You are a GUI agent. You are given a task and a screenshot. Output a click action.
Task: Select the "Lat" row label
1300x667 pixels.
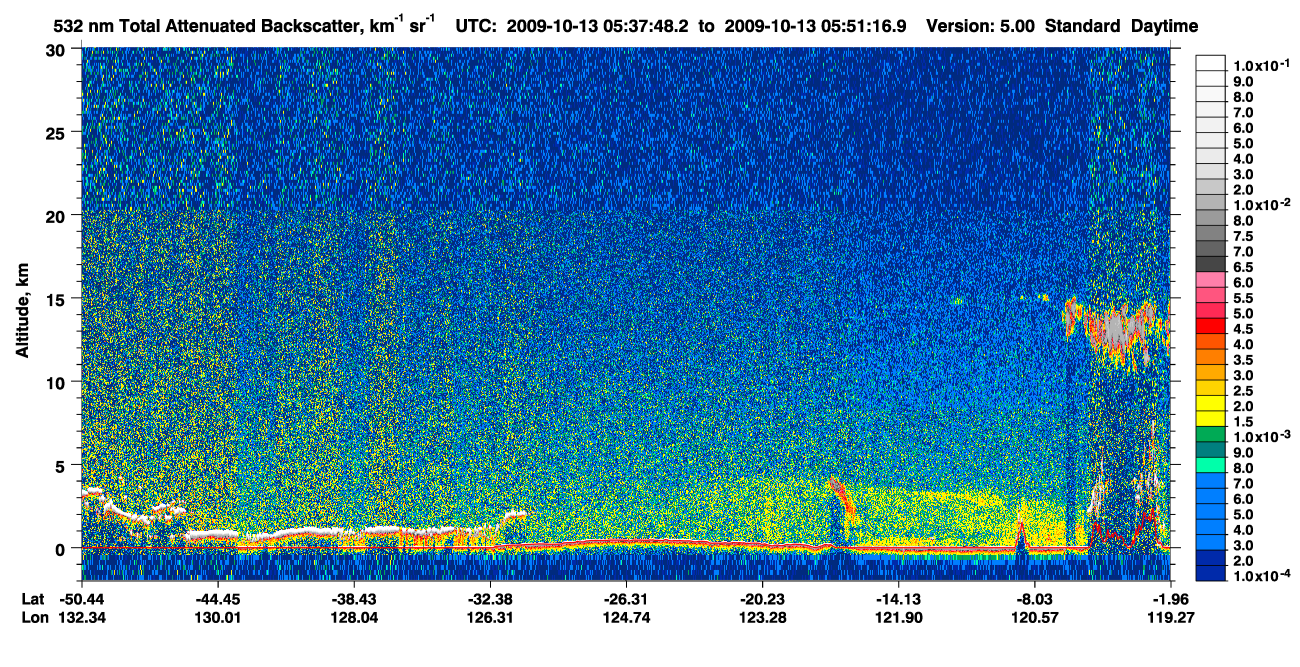(33, 599)
